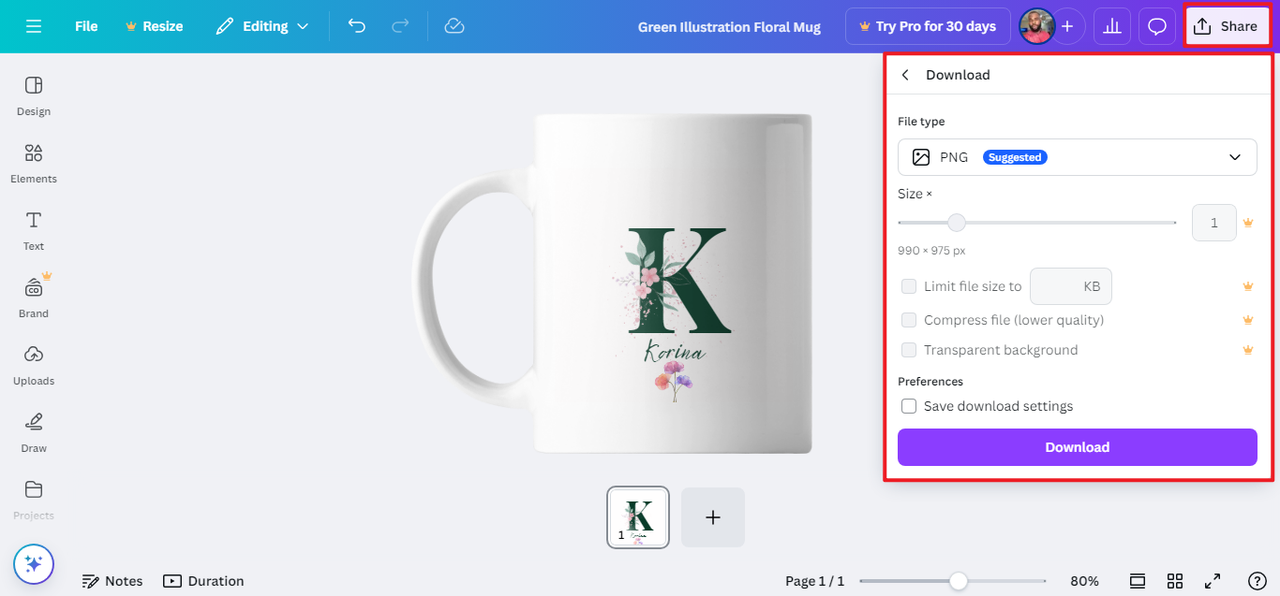Screen dimensions: 1280x596
Task: Enable Compress file (lower quality) checkbox
Action: point(909,320)
